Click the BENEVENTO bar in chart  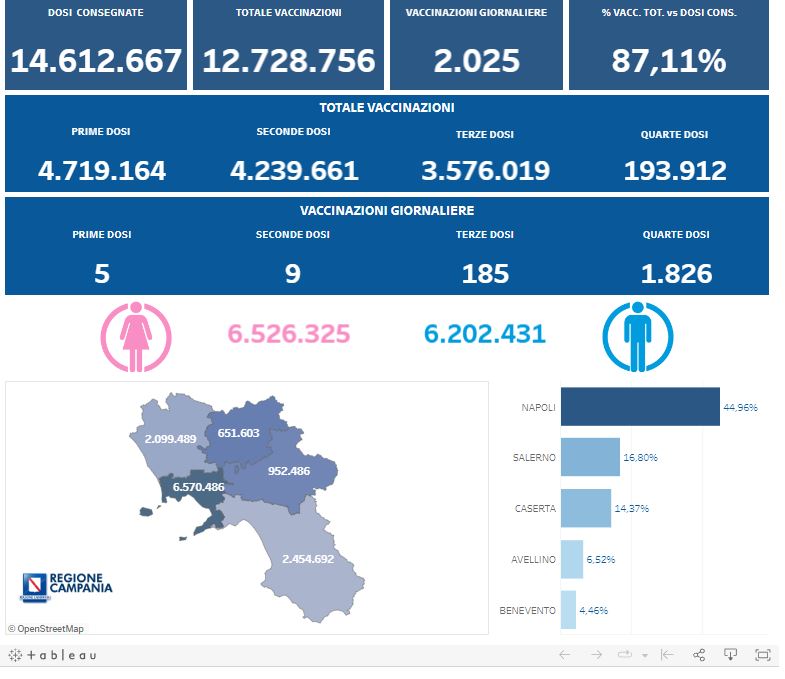[568, 609]
